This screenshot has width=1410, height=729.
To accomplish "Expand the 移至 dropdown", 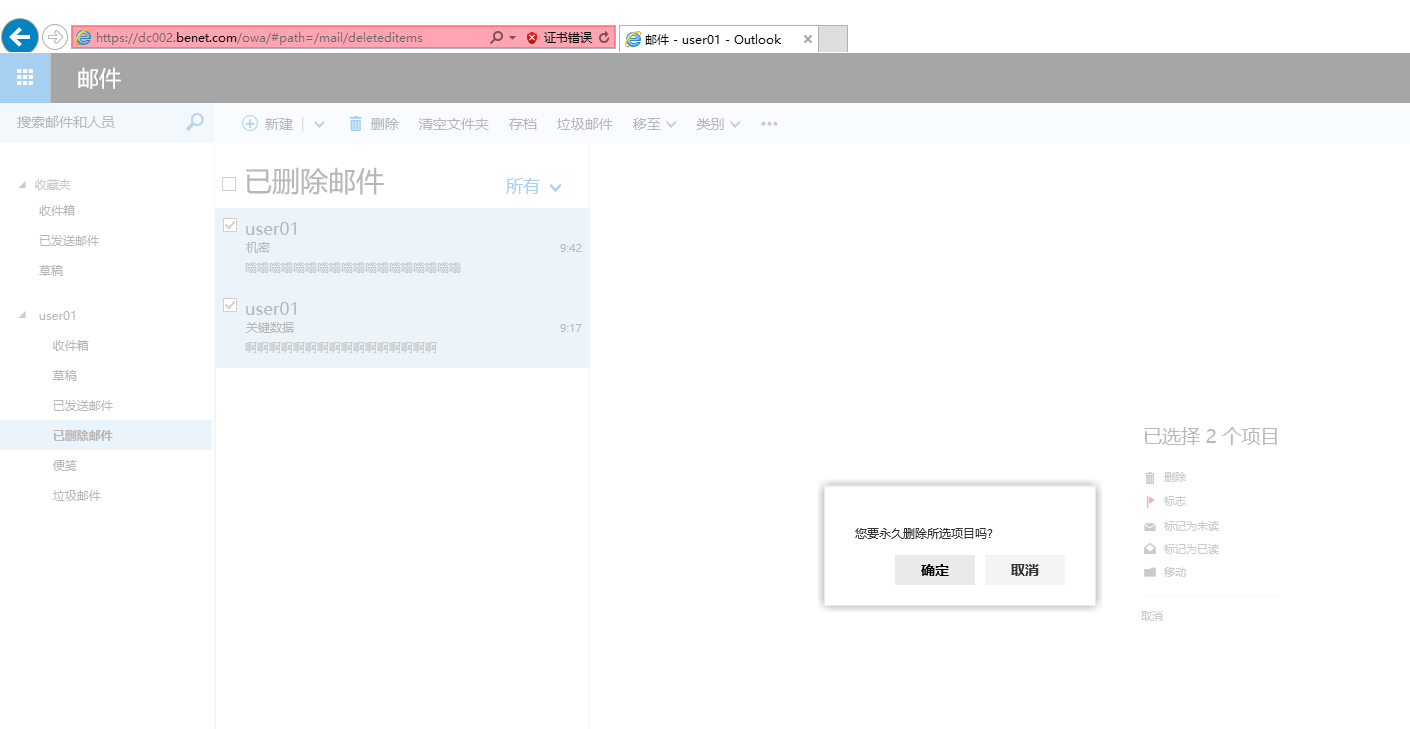I will [654, 124].
